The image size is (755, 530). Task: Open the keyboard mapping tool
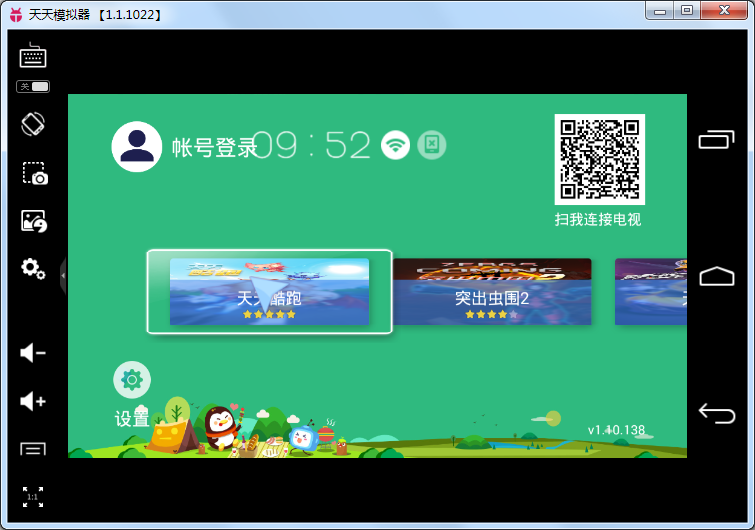click(x=33, y=55)
